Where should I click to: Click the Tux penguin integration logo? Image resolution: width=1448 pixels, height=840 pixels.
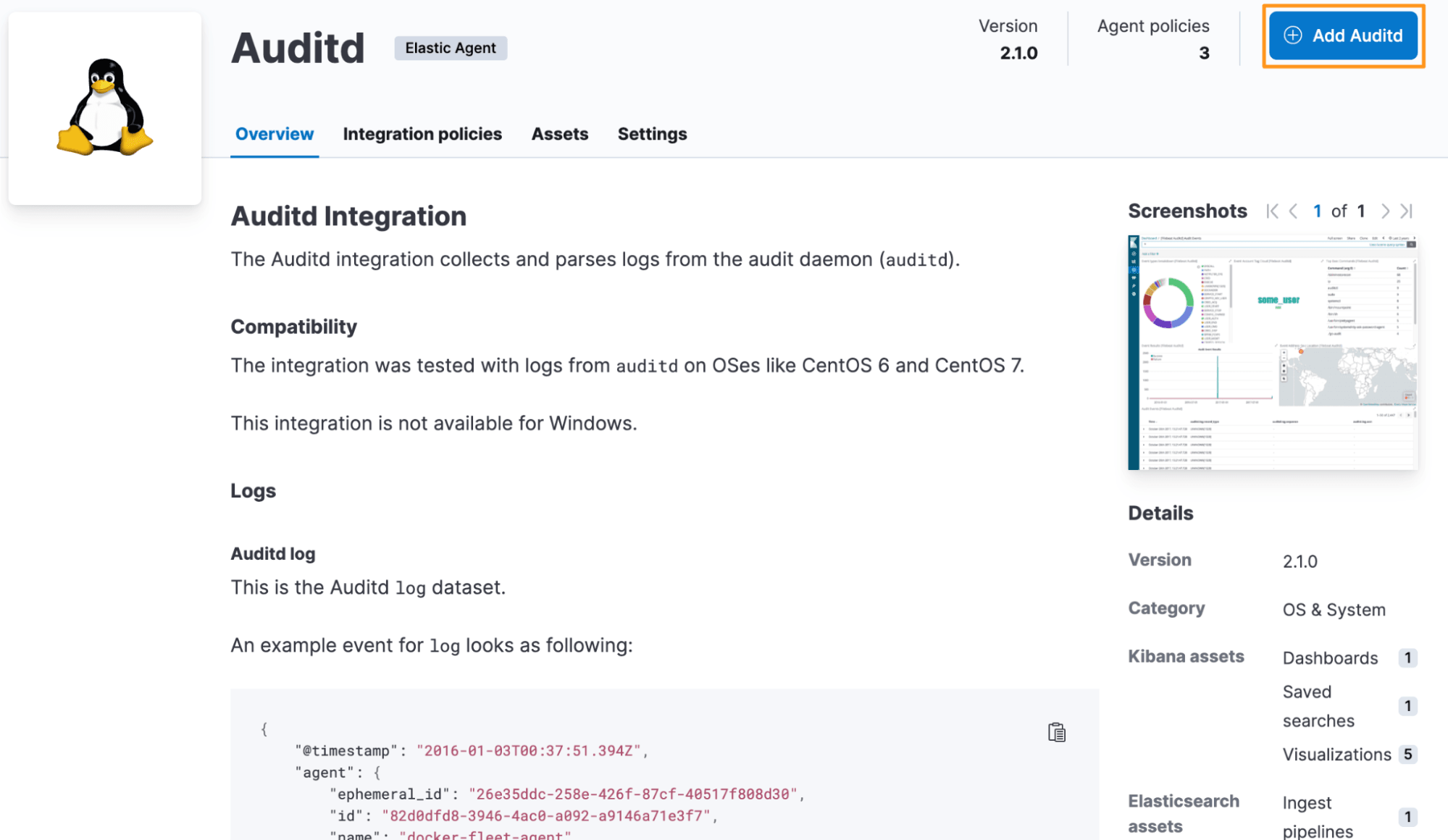tap(105, 108)
